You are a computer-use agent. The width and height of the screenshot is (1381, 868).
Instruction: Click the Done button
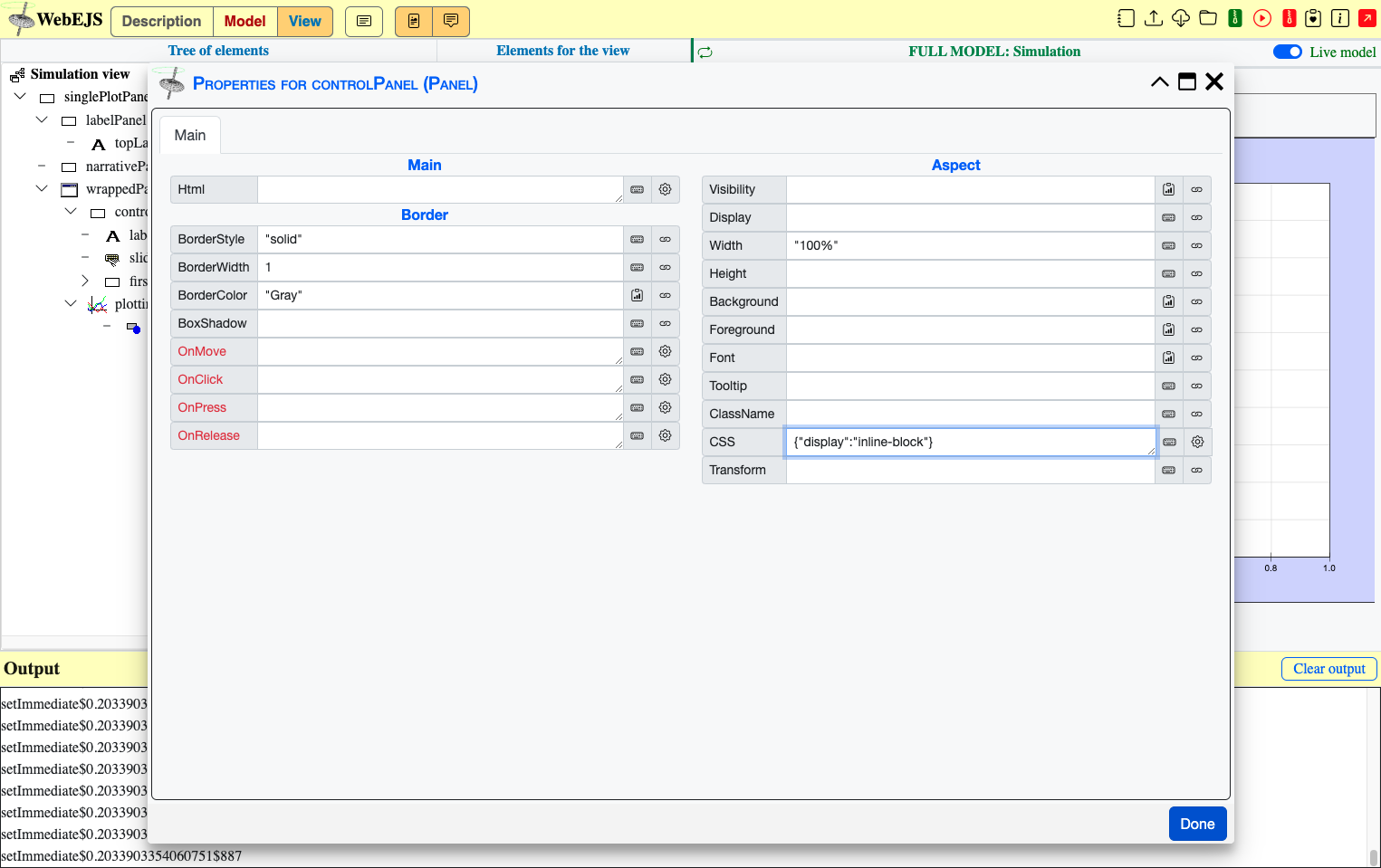(x=1197, y=824)
